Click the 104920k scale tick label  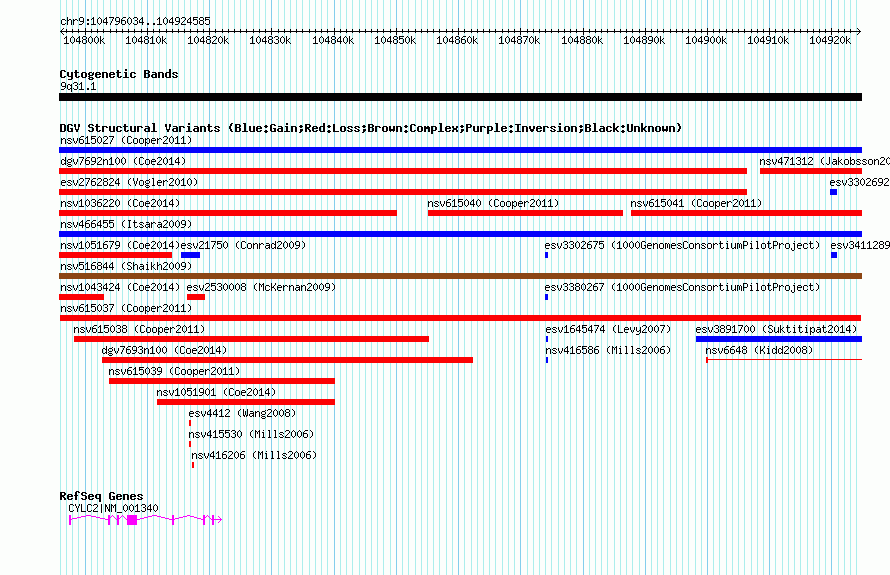[x=830, y=40]
